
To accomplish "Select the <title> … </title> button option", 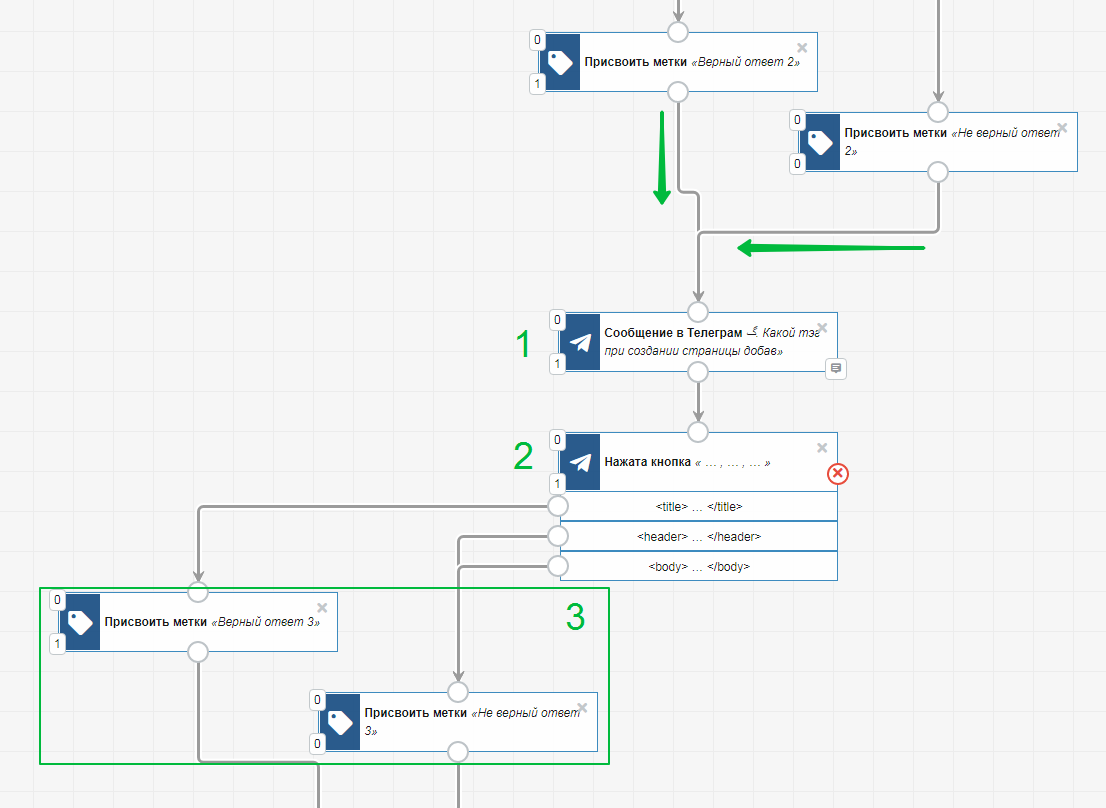I will (698, 507).
